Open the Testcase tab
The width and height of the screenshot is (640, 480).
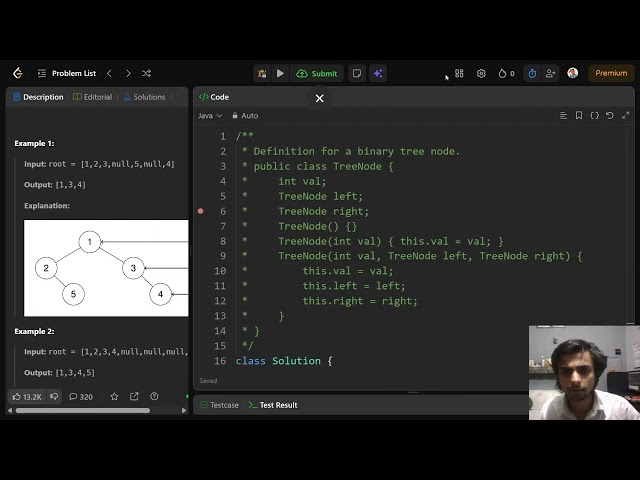(220, 405)
